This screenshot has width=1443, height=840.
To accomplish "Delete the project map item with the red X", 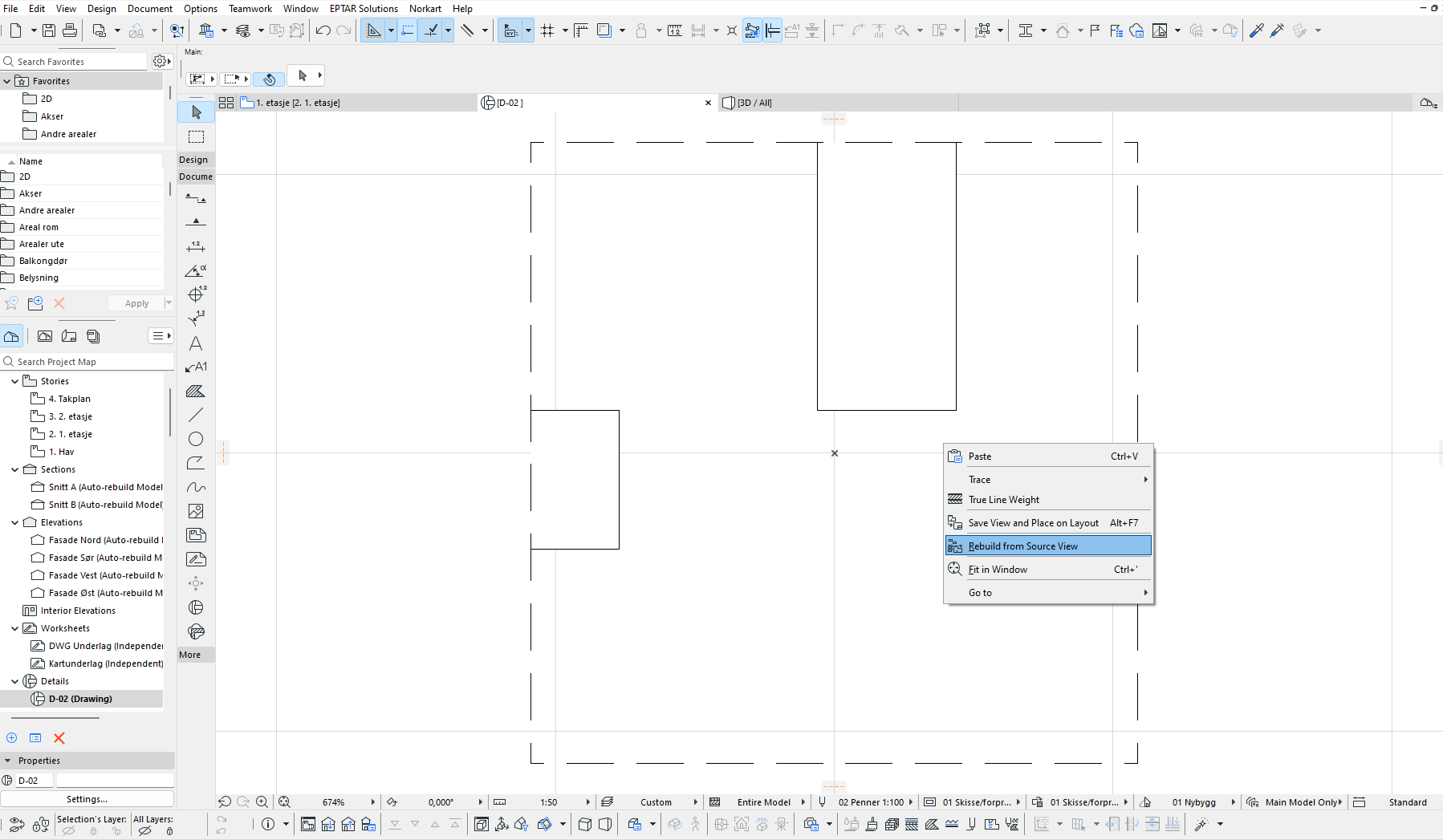I will pyautogui.click(x=59, y=738).
